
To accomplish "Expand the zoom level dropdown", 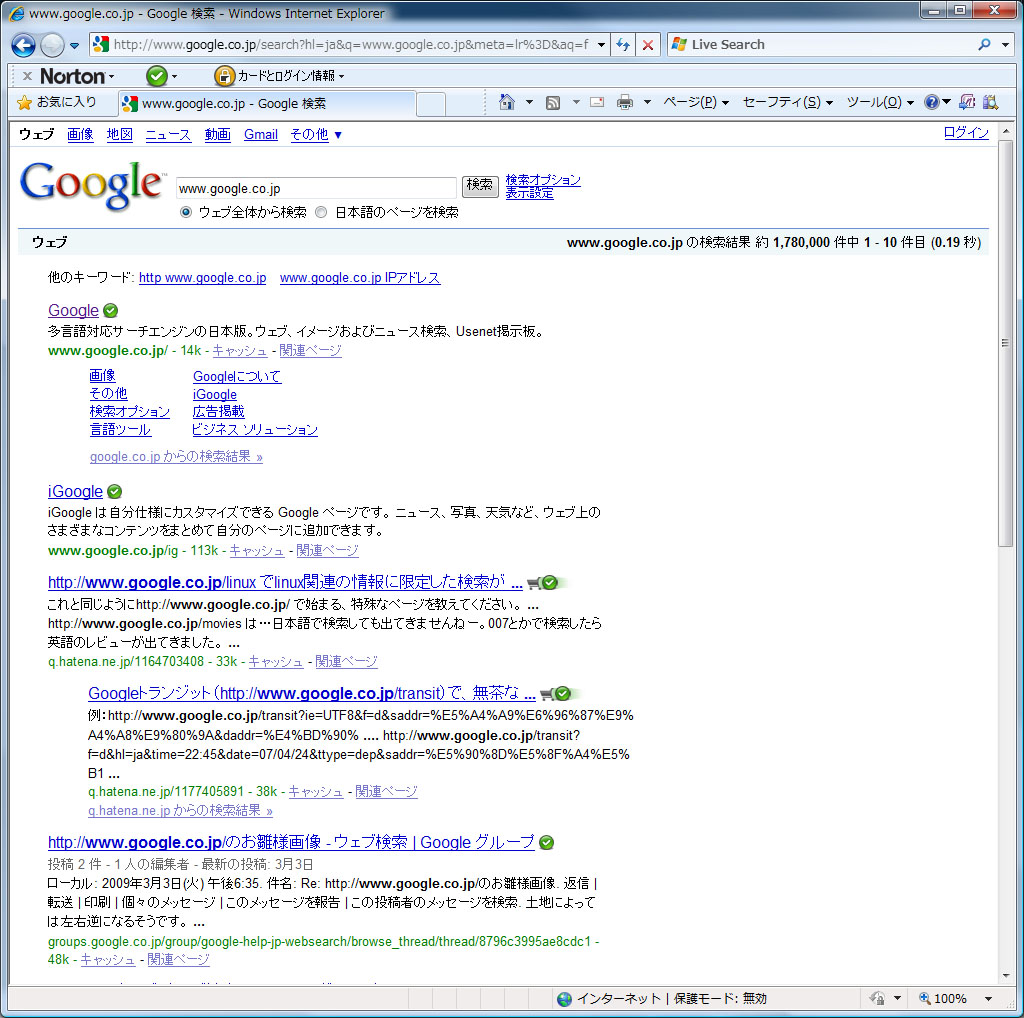I will coord(988,999).
